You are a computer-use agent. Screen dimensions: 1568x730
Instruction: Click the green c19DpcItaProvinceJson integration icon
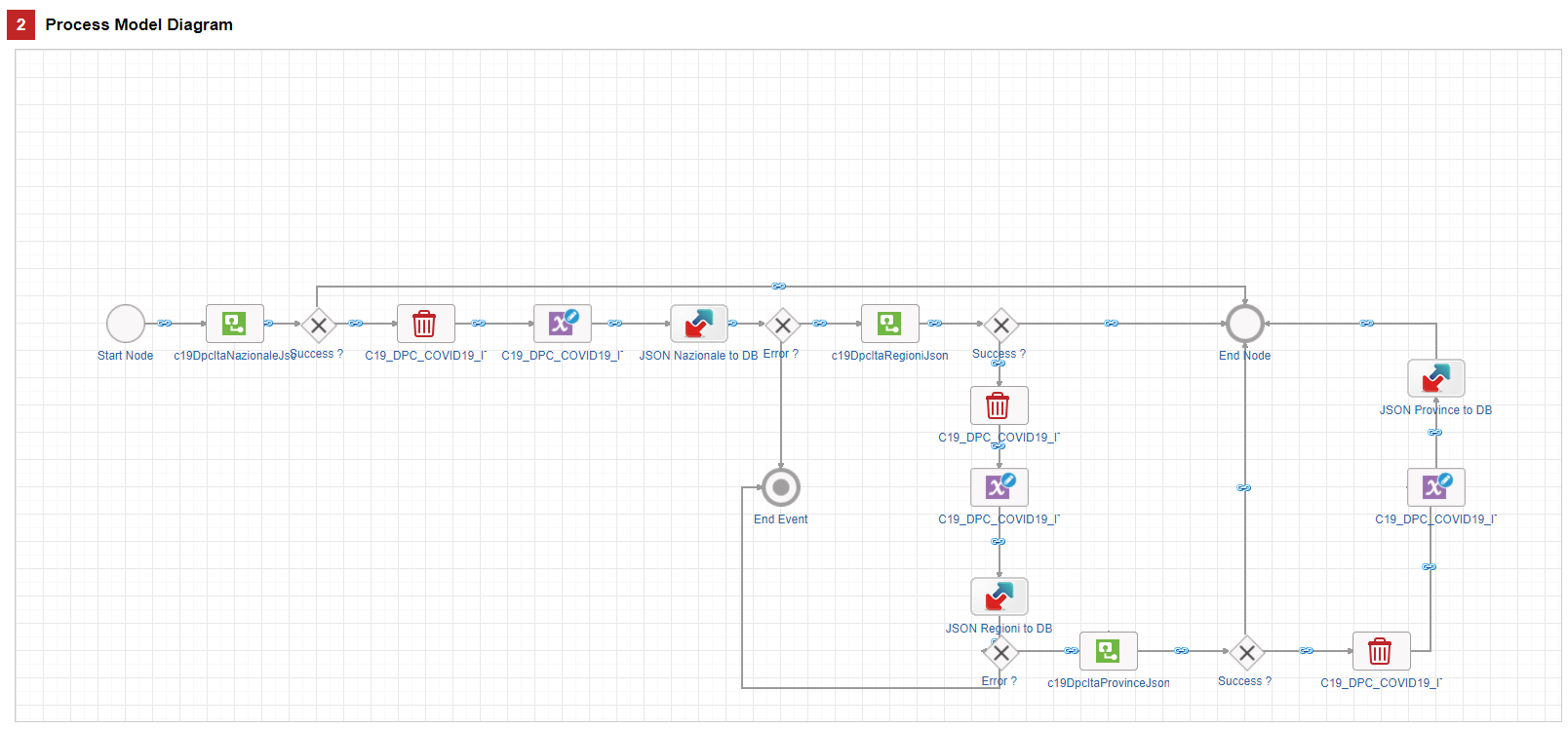point(1108,651)
